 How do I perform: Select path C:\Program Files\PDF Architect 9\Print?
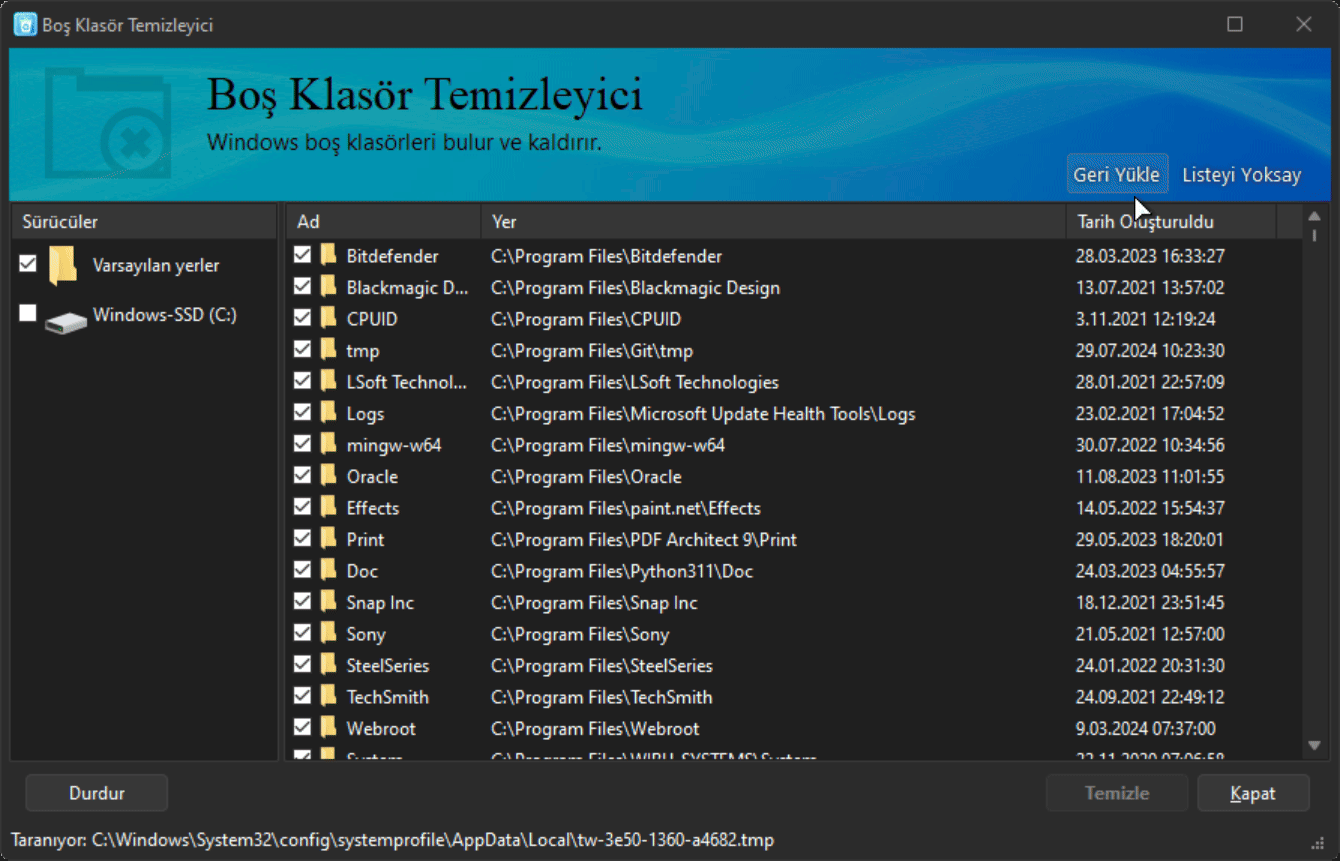pos(644,540)
